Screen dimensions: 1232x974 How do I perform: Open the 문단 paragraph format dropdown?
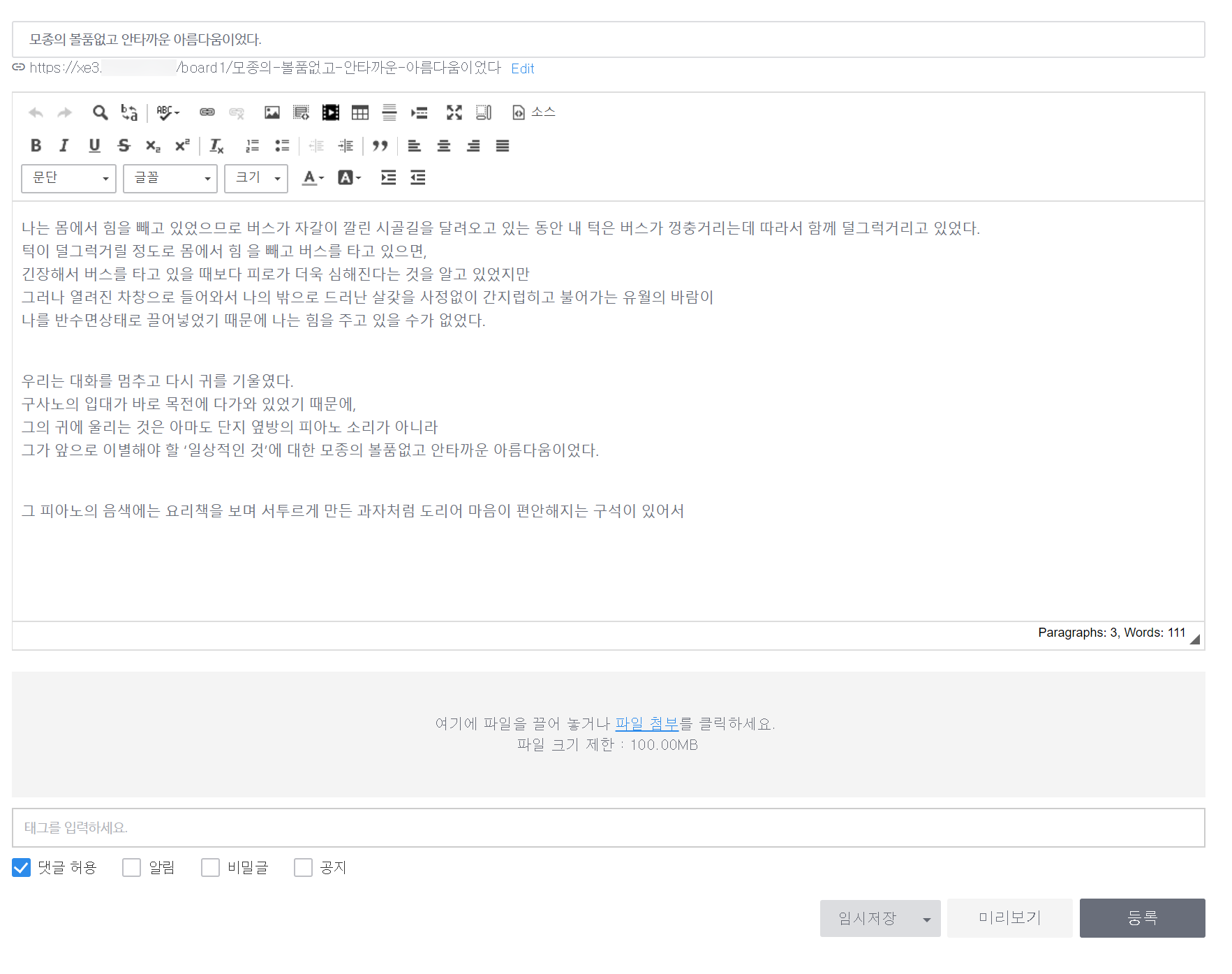[69, 178]
